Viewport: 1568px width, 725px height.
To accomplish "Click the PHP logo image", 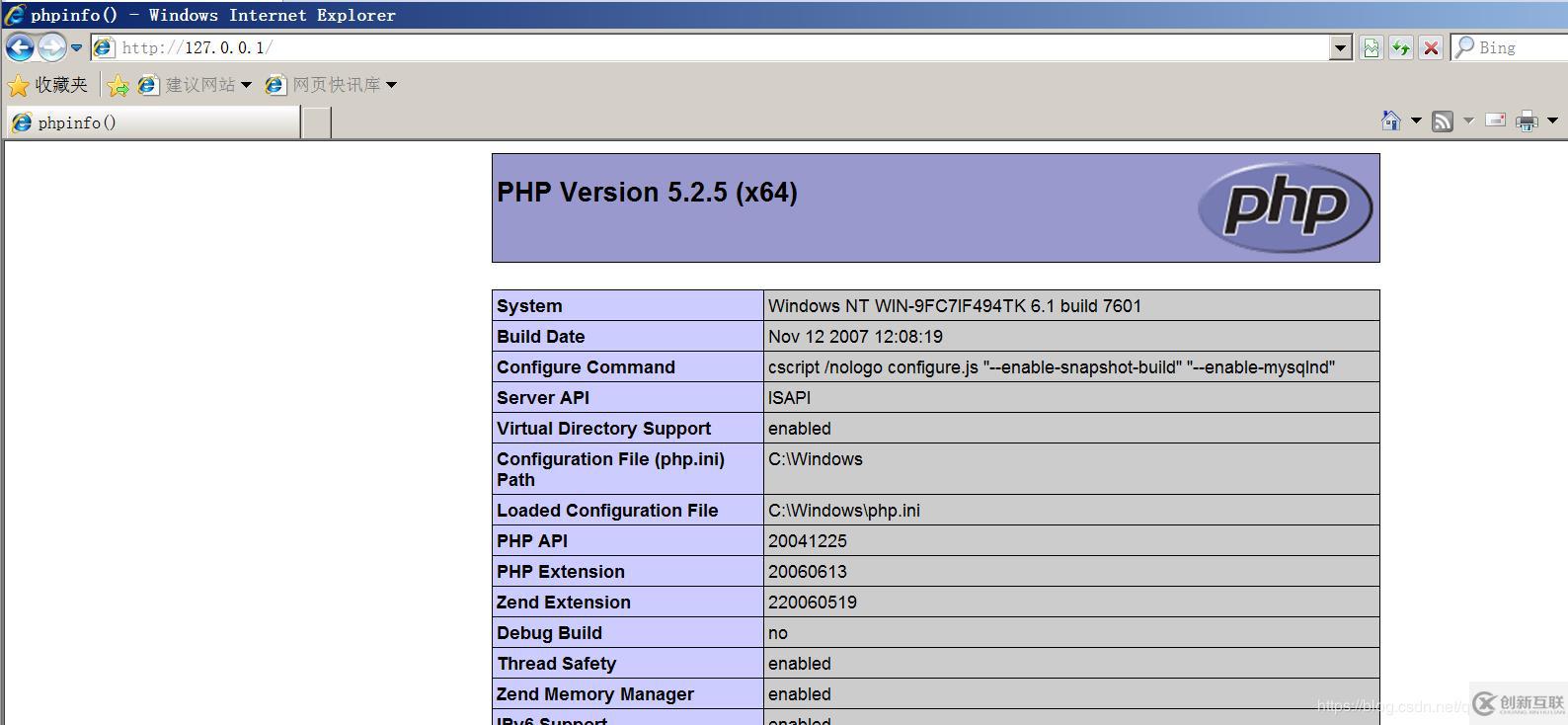I will [1285, 207].
